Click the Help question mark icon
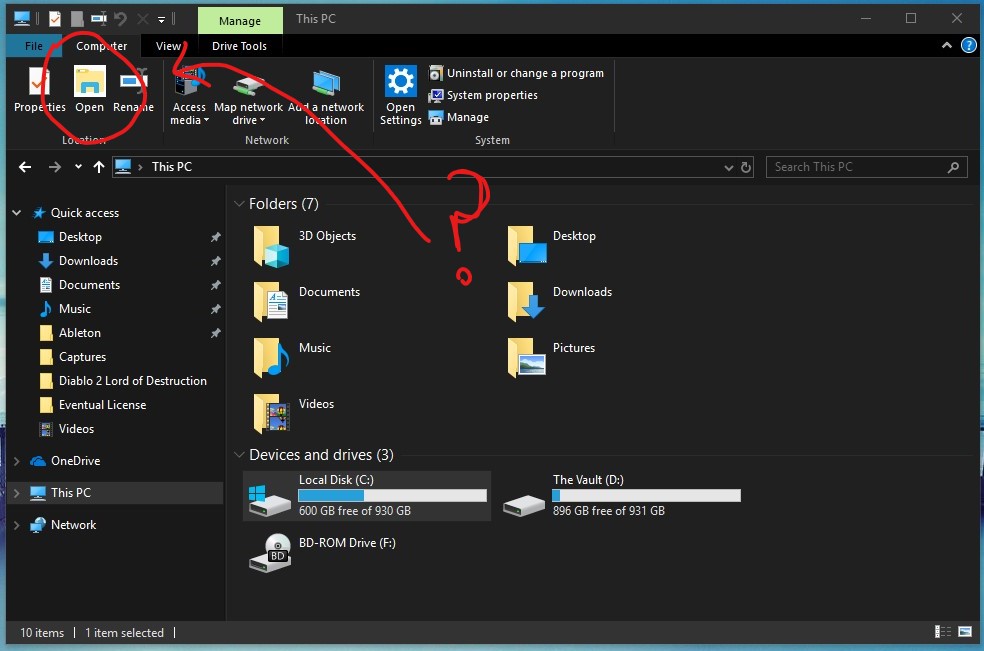This screenshot has width=984, height=651. 968,46
